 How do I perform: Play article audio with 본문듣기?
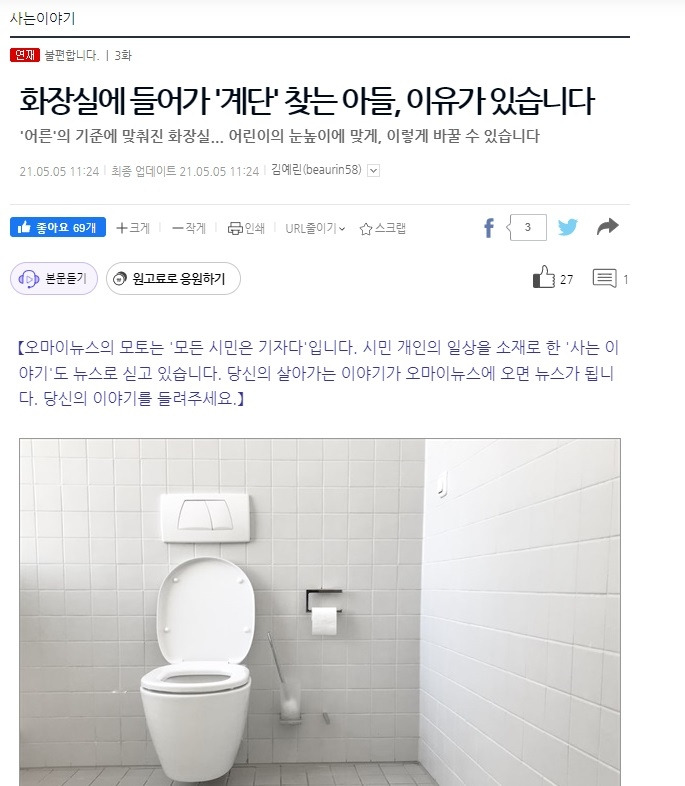point(54,278)
